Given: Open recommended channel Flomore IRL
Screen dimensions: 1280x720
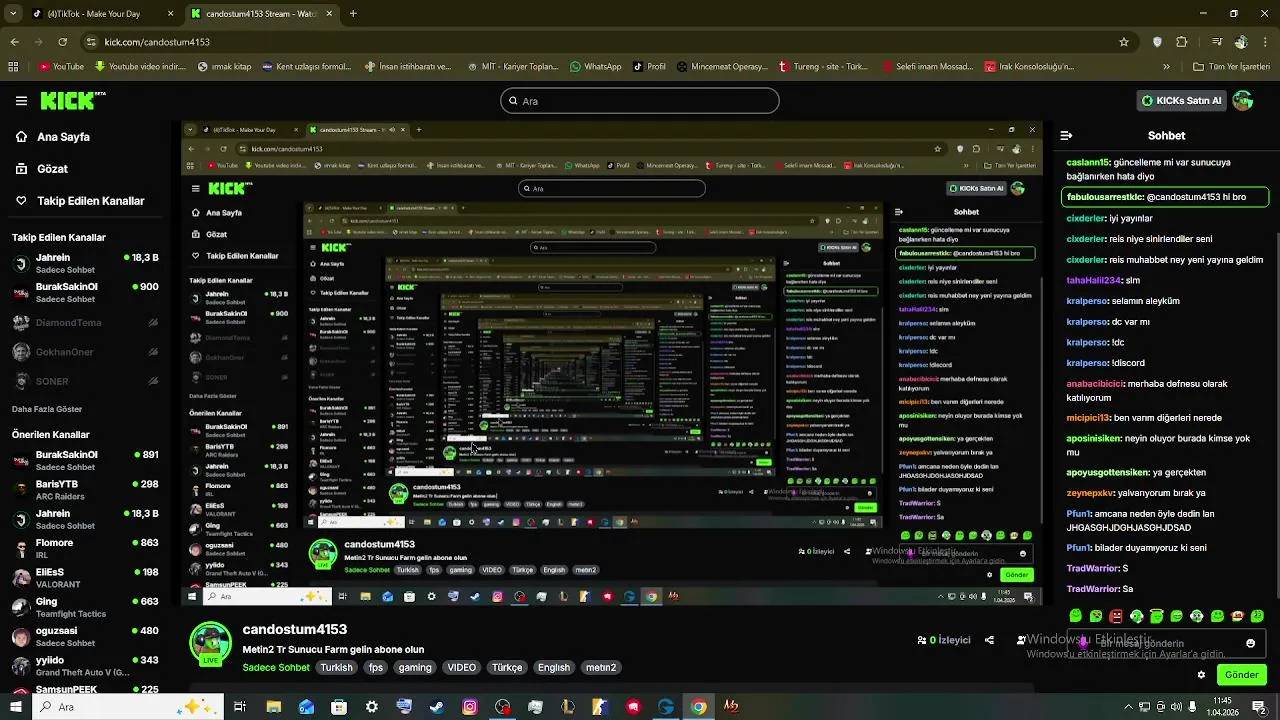Looking at the screenshot, I should point(85,548).
